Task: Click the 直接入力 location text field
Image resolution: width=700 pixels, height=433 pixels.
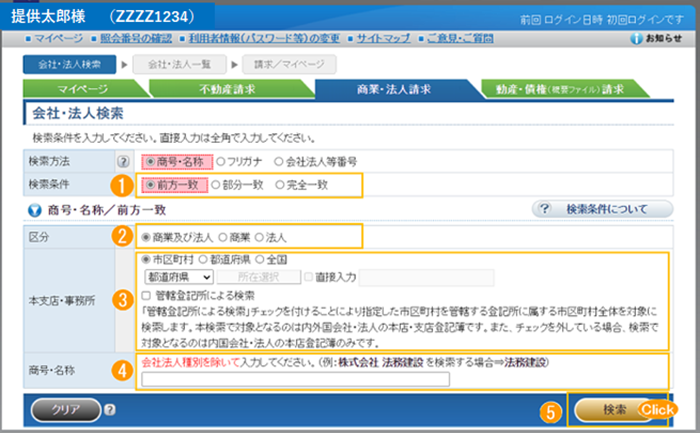Action: click(x=426, y=277)
